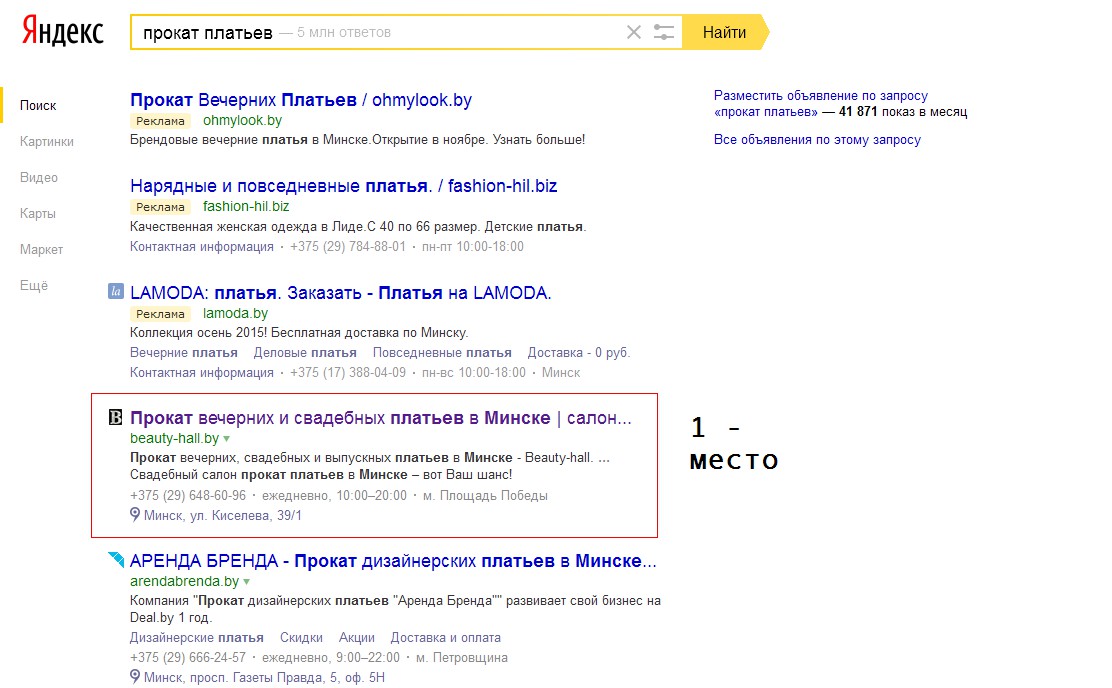Click the green lamoda.by URL
The height and width of the screenshot is (688, 1112).
(x=235, y=314)
